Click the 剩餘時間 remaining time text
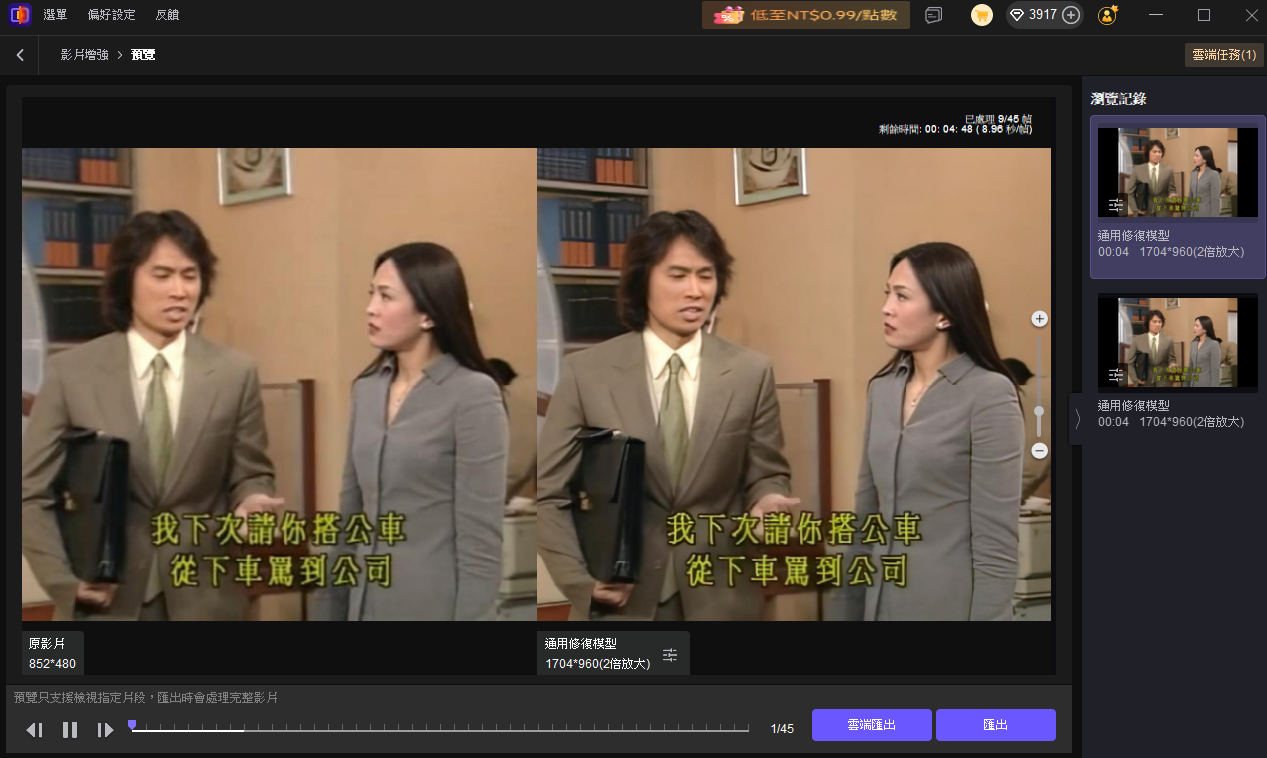This screenshot has height=758, width=1267. tap(955, 129)
